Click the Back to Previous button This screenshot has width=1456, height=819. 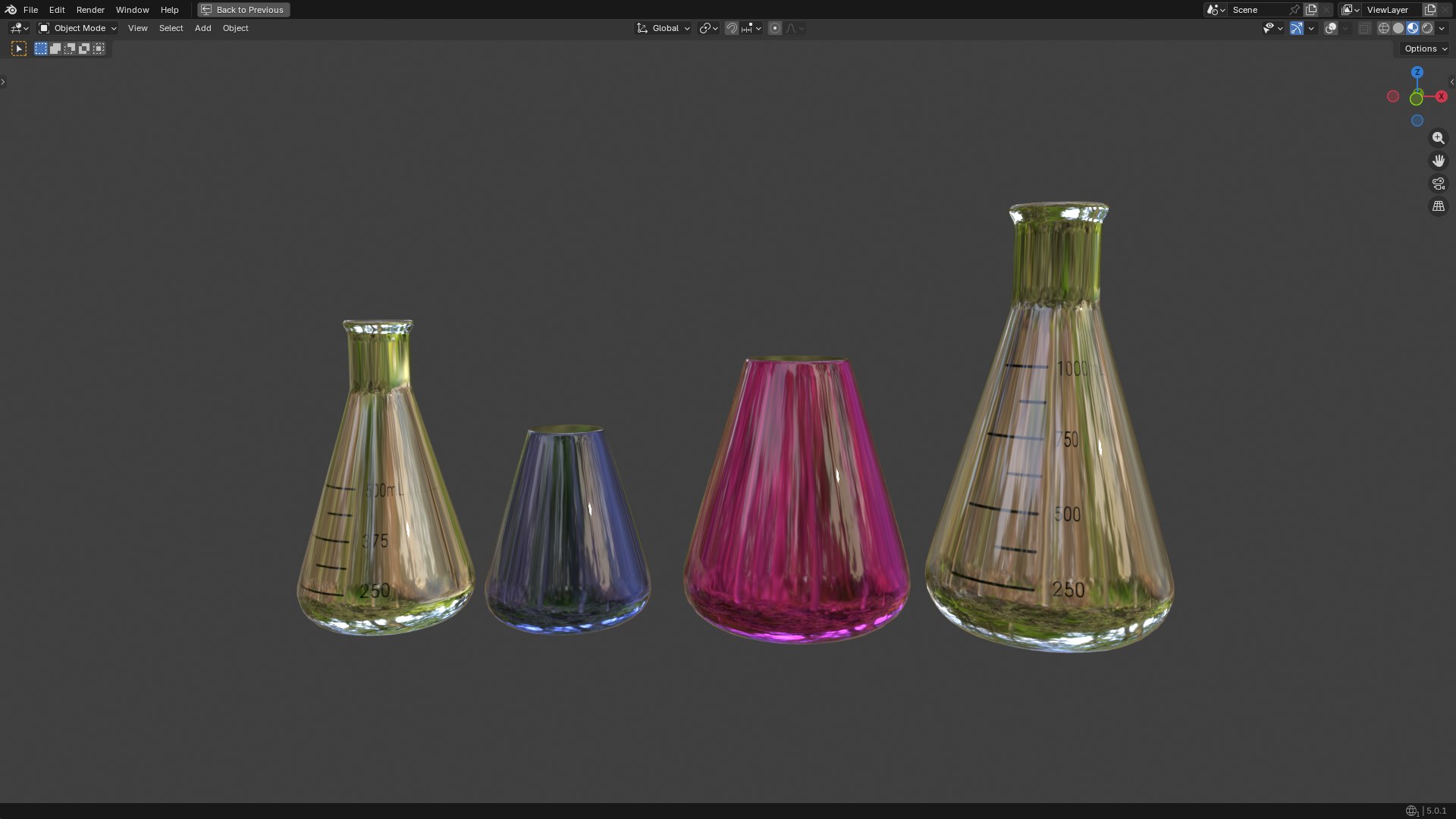pos(243,10)
